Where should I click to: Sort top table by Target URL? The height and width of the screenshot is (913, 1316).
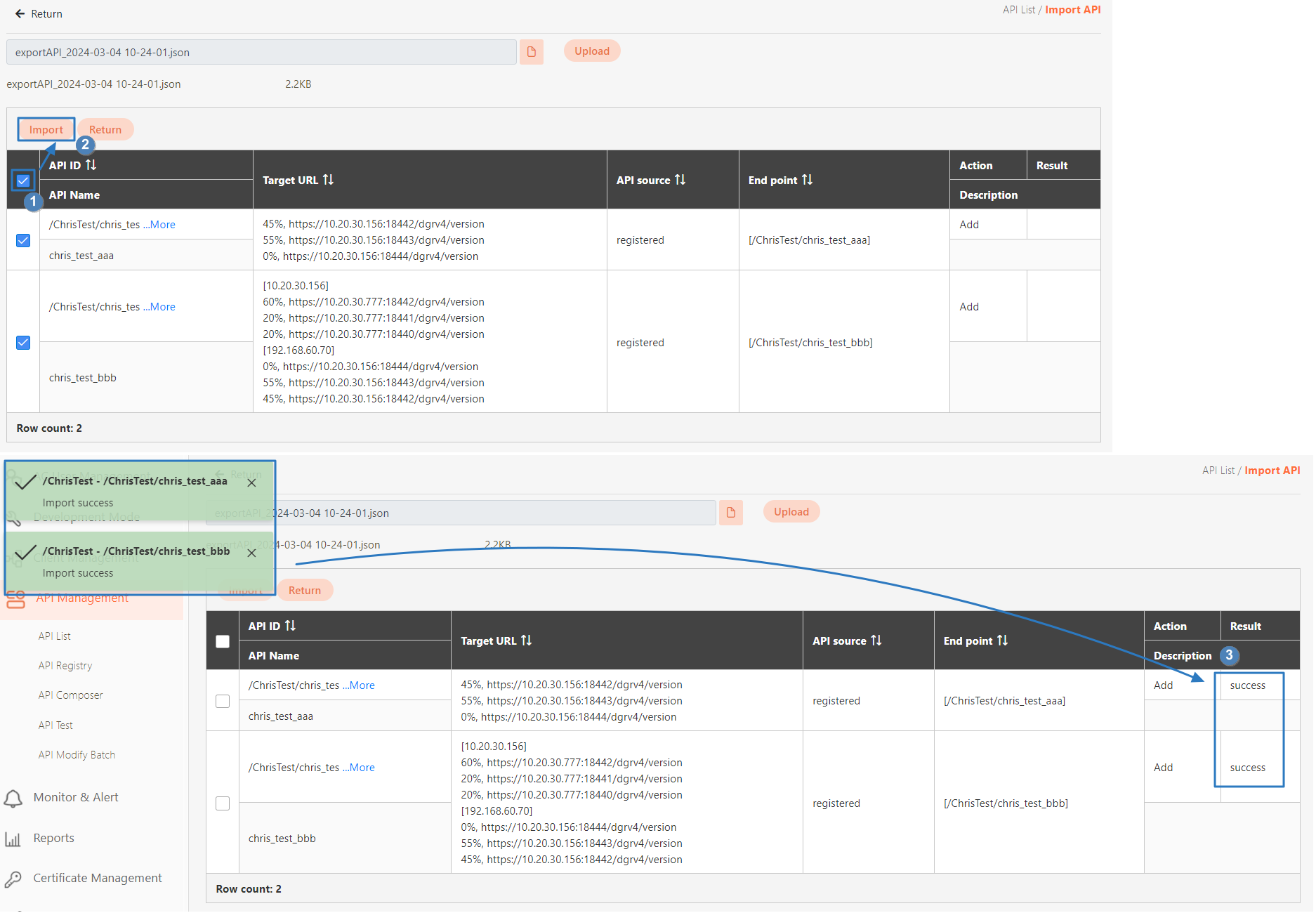328,180
